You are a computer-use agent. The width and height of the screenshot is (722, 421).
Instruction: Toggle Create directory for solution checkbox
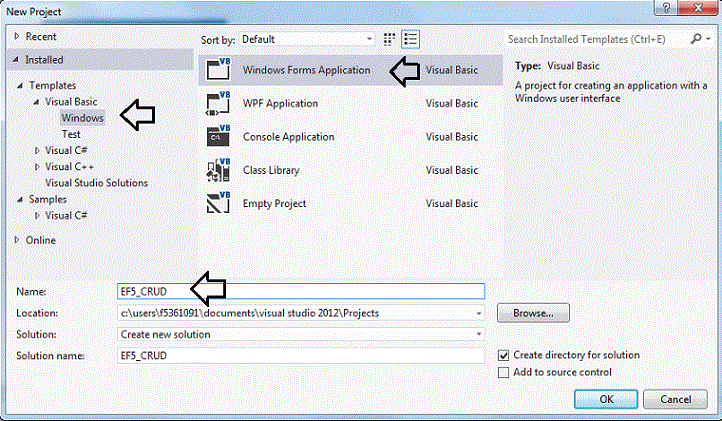click(503, 355)
